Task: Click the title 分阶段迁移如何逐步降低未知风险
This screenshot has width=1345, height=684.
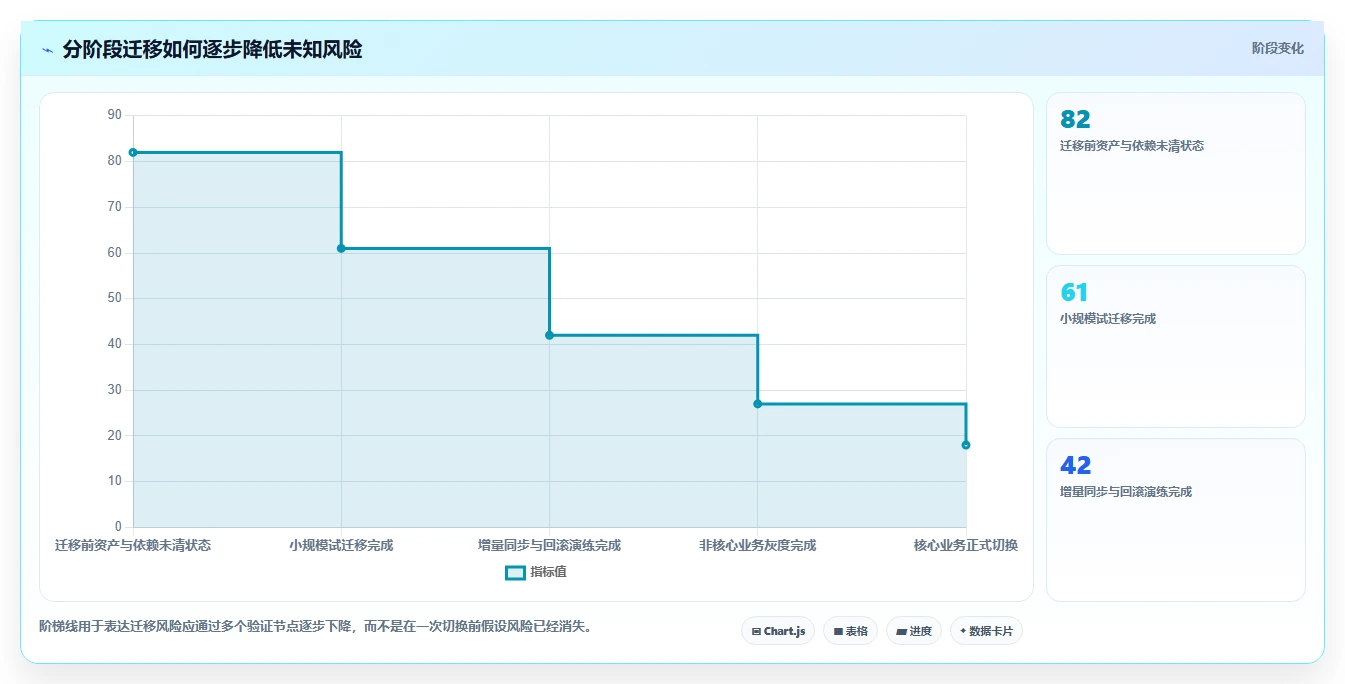Action: click(212, 50)
